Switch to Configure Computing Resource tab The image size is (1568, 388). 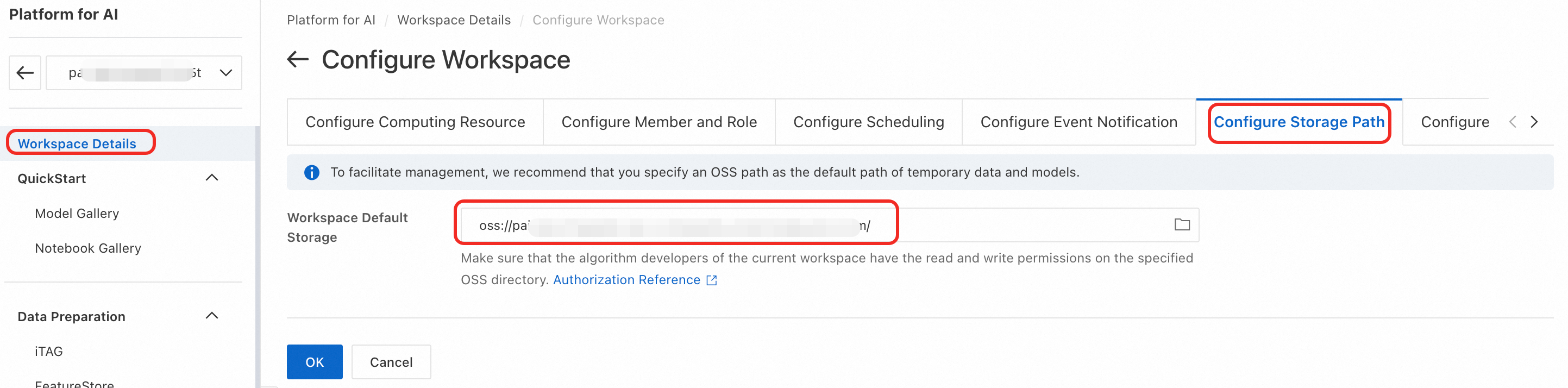(x=415, y=122)
